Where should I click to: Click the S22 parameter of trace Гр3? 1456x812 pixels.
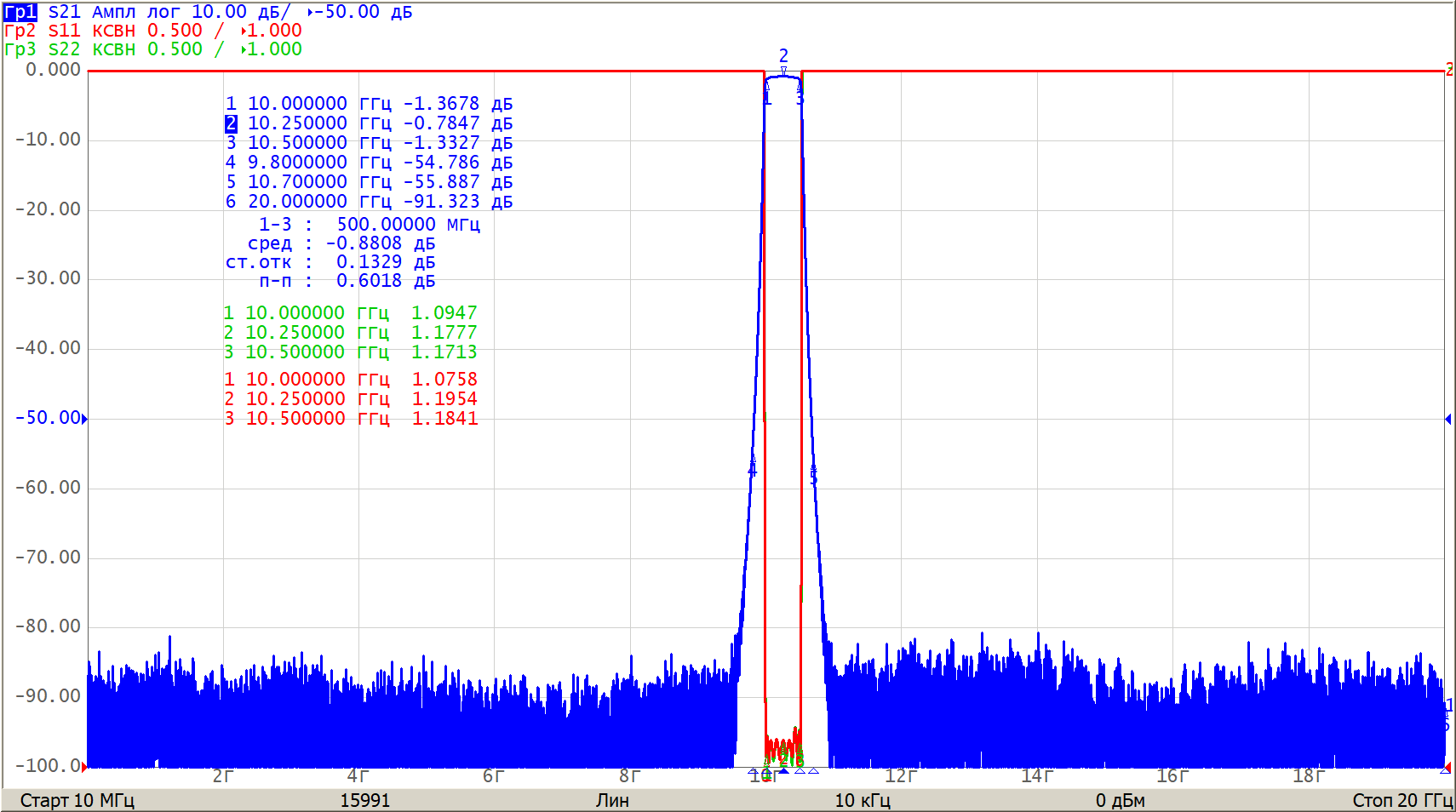[64, 49]
